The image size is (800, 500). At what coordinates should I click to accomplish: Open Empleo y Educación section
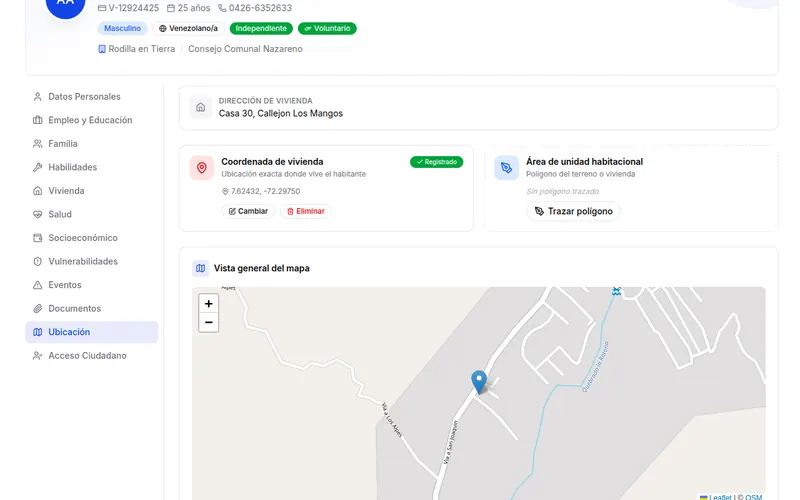point(92,120)
